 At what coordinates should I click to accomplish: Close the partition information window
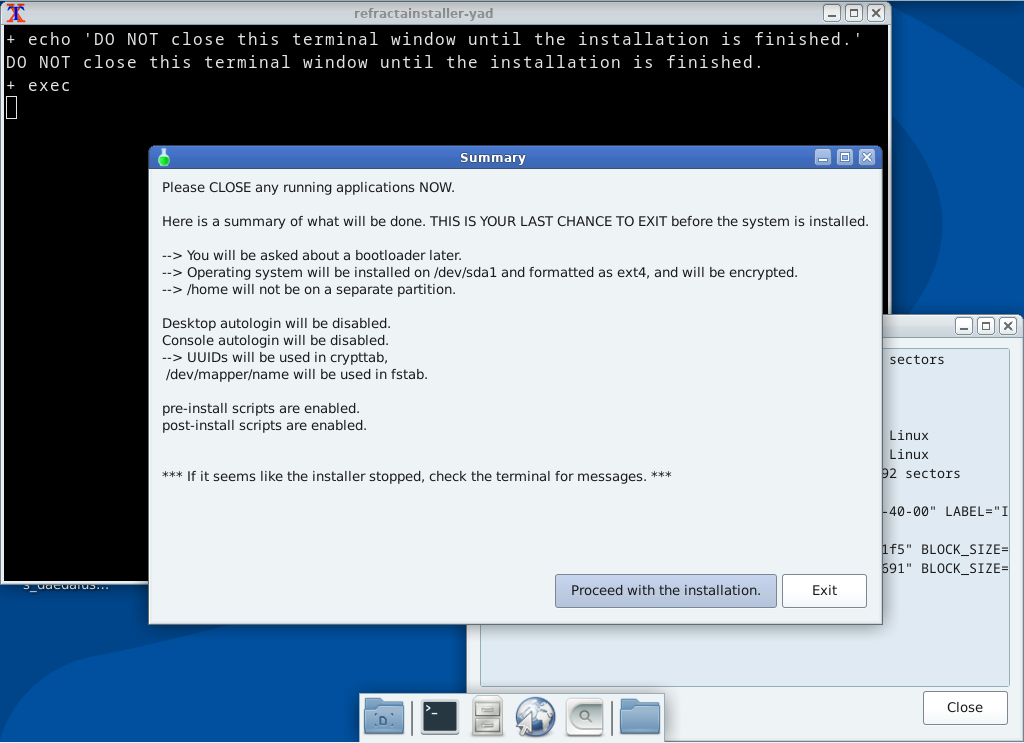click(x=963, y=707)
